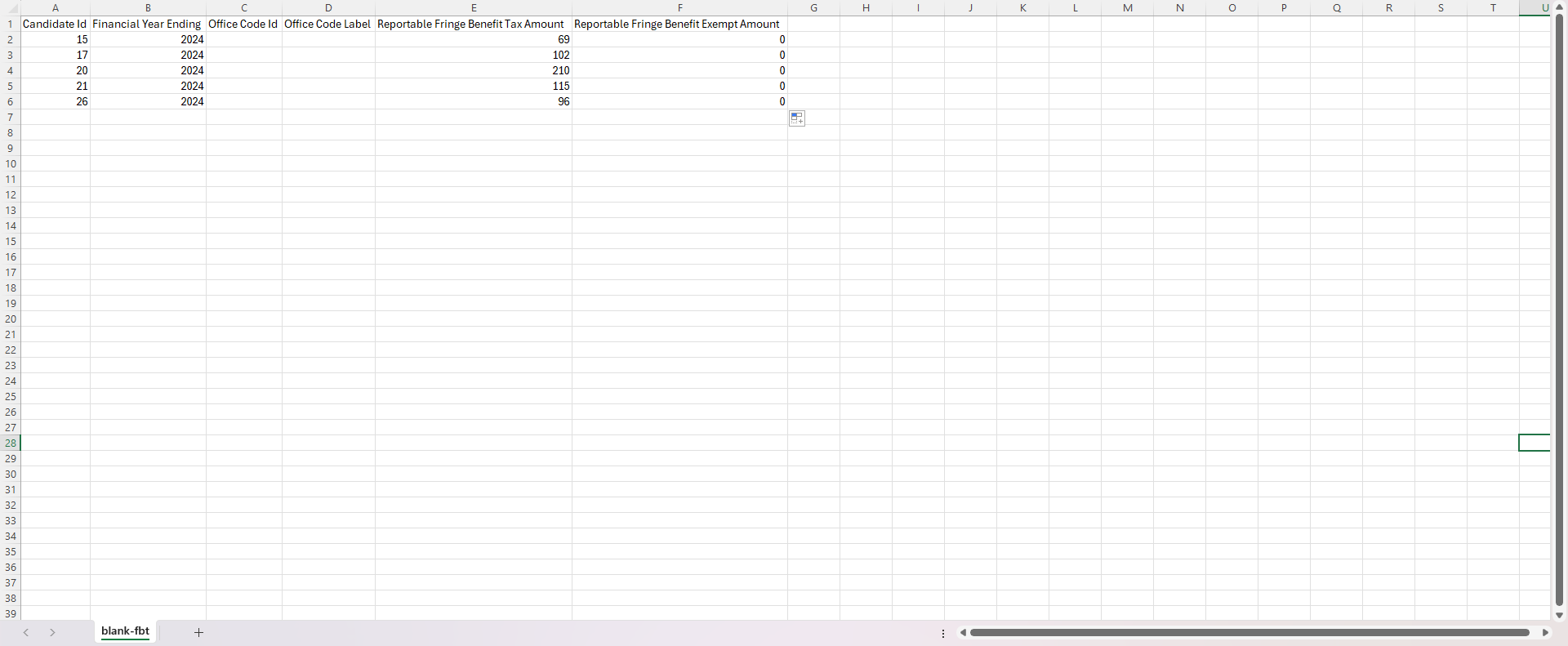Click the previous sheet navigation arrow

[26, 632]
